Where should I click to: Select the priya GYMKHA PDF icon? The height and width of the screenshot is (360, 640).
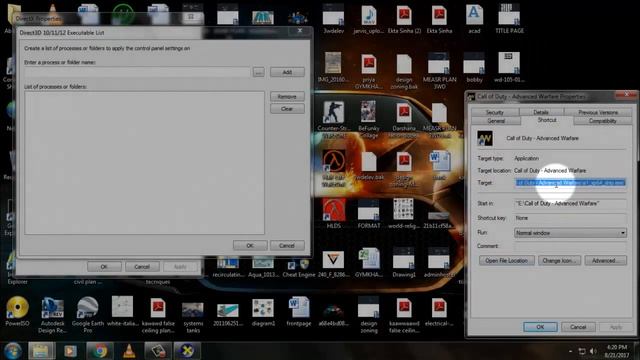pos(369,72)
